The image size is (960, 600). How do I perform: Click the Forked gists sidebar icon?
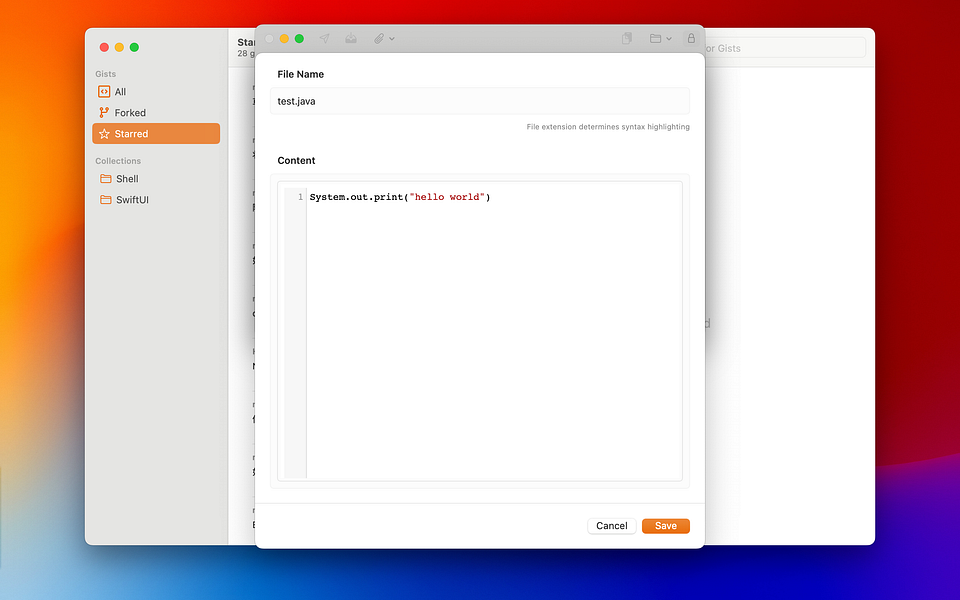tap(106, 112)
